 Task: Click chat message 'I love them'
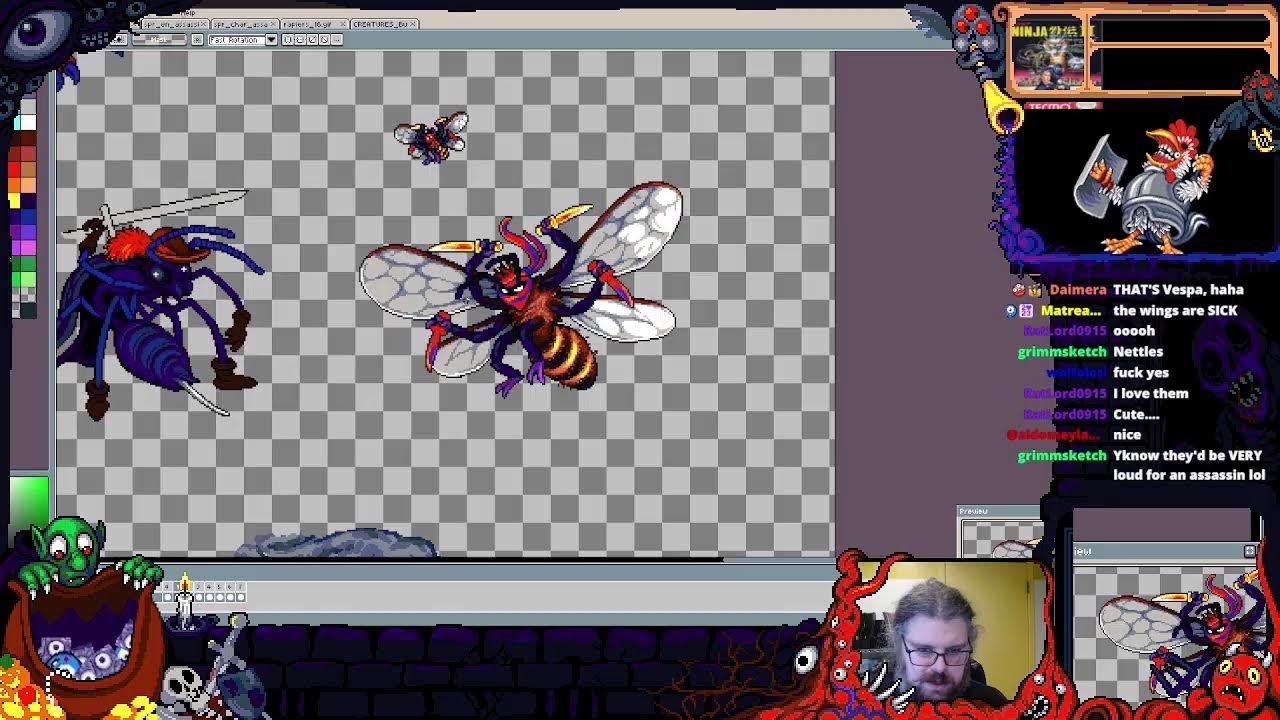click(1151, 393)
